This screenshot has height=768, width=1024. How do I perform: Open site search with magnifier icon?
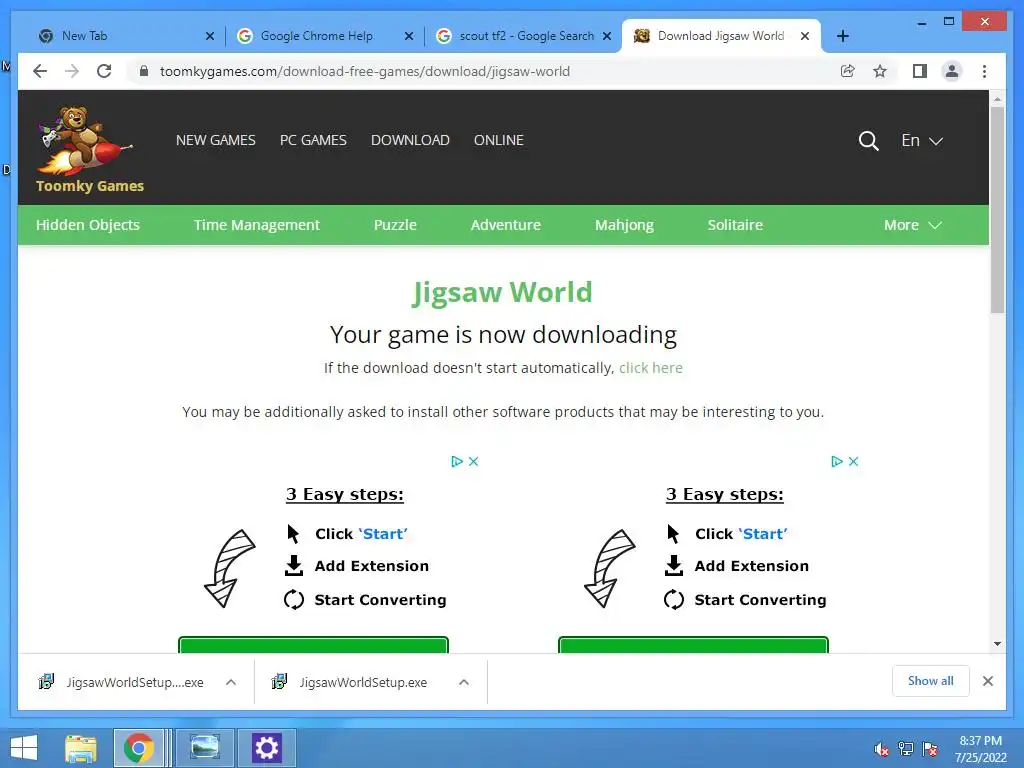[868, 140]
